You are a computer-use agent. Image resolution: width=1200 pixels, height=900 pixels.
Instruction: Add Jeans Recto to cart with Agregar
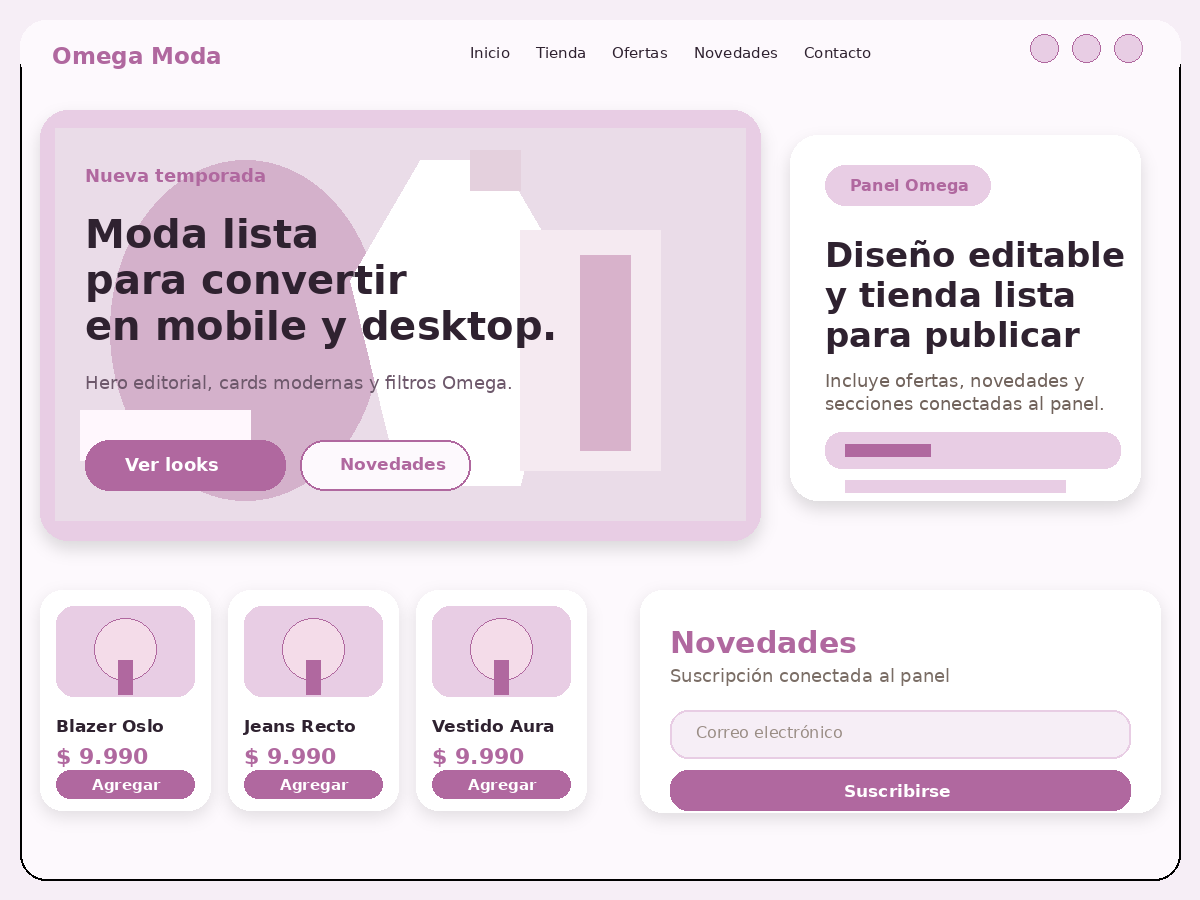313,784
